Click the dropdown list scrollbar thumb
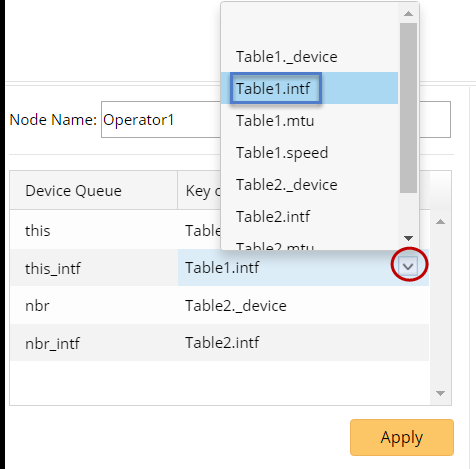This screenshot has height=469, width=476. [x=408, y=108]
